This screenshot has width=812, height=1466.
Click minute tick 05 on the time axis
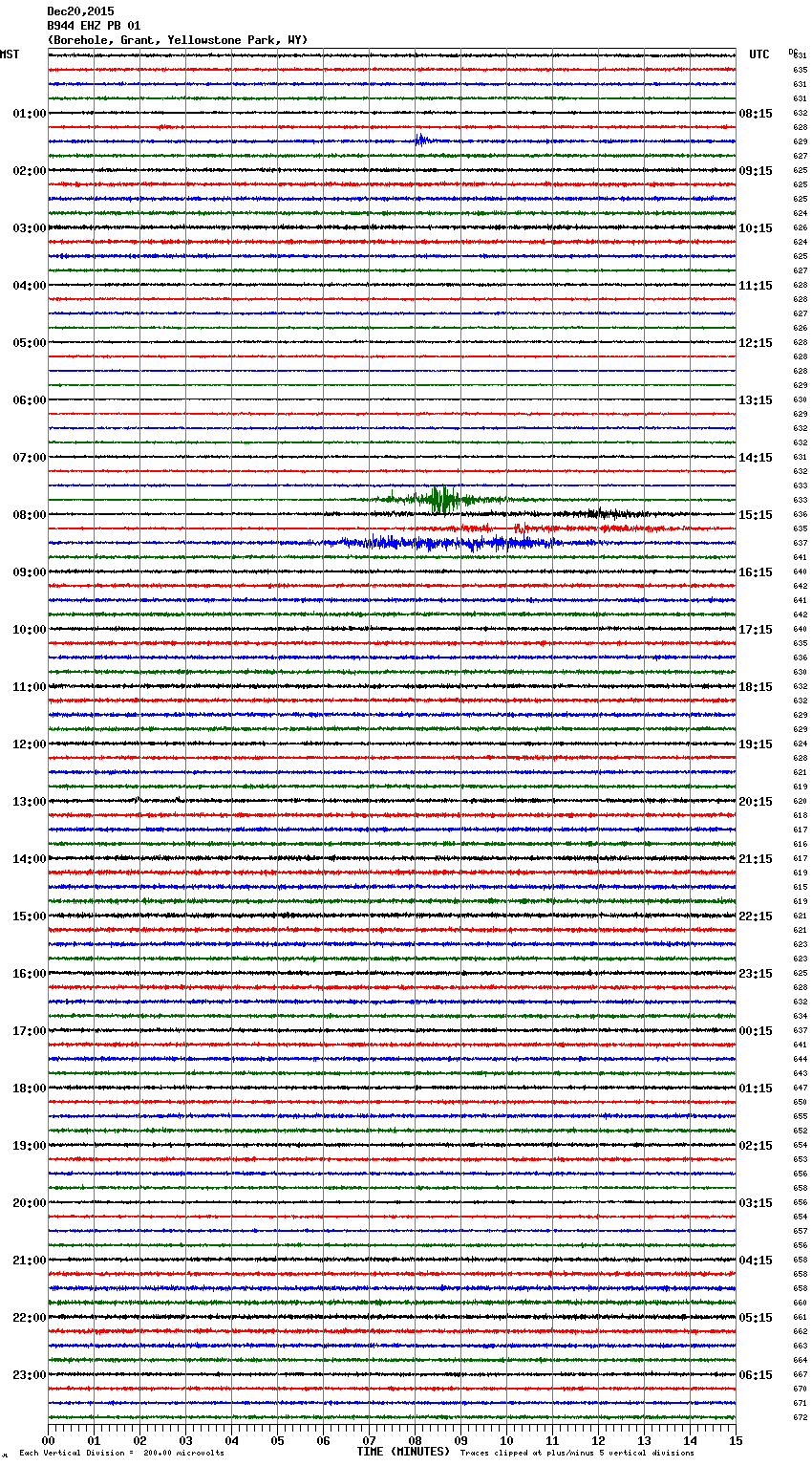point(277,1440)
